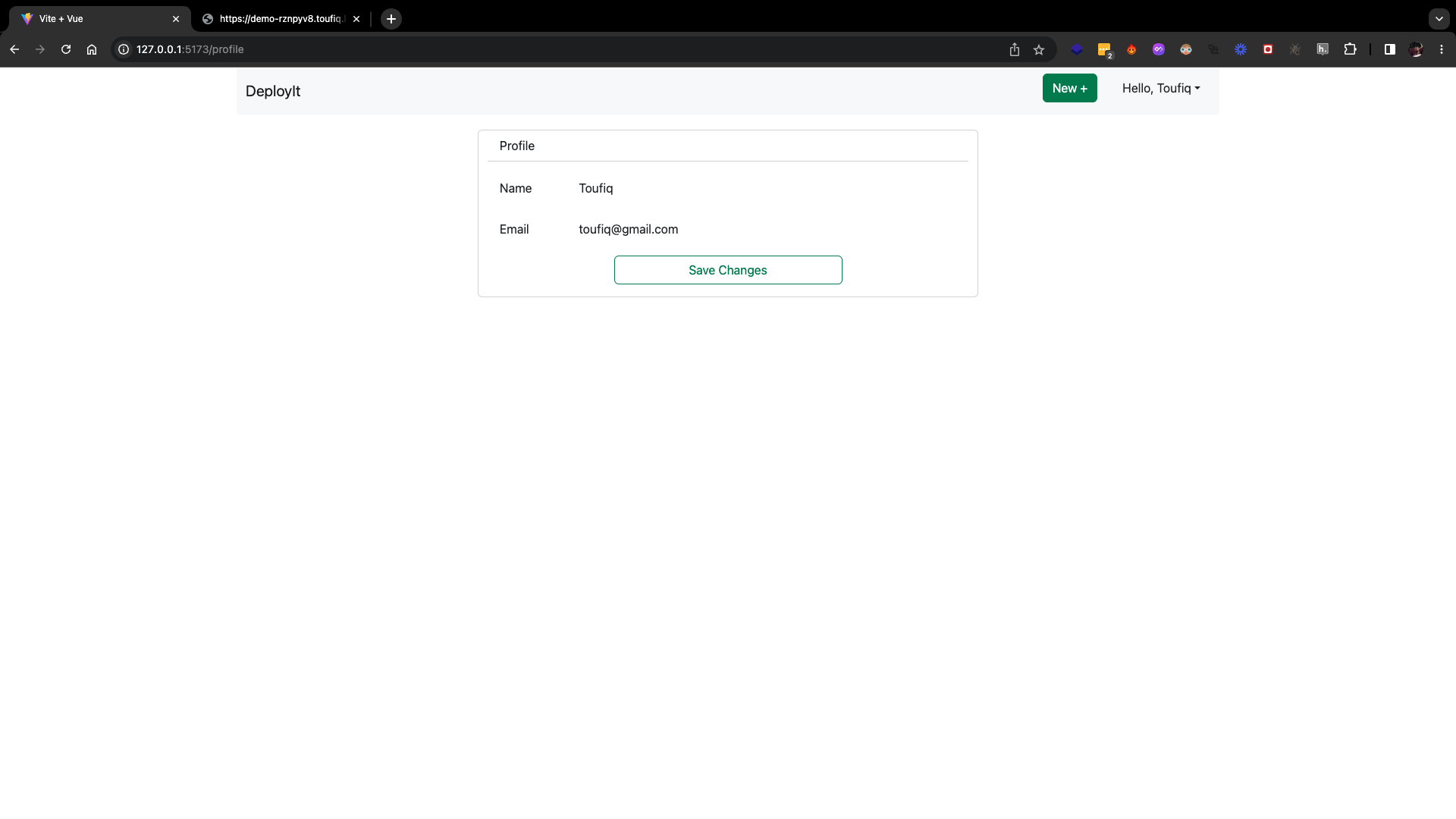The width and height of the screenshot is (1456, 819).
Task: Toggle the browser side panel
Action: (1389, 49)
